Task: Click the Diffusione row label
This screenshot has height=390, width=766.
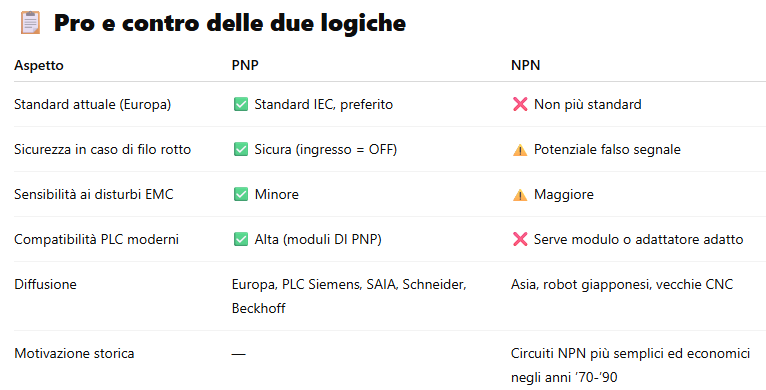Action: point(45,284)
